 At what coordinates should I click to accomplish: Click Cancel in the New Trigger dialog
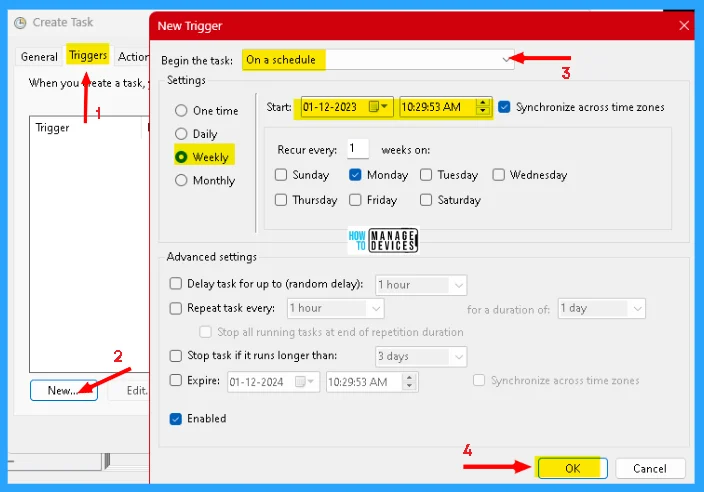click(x=650, y=468)
